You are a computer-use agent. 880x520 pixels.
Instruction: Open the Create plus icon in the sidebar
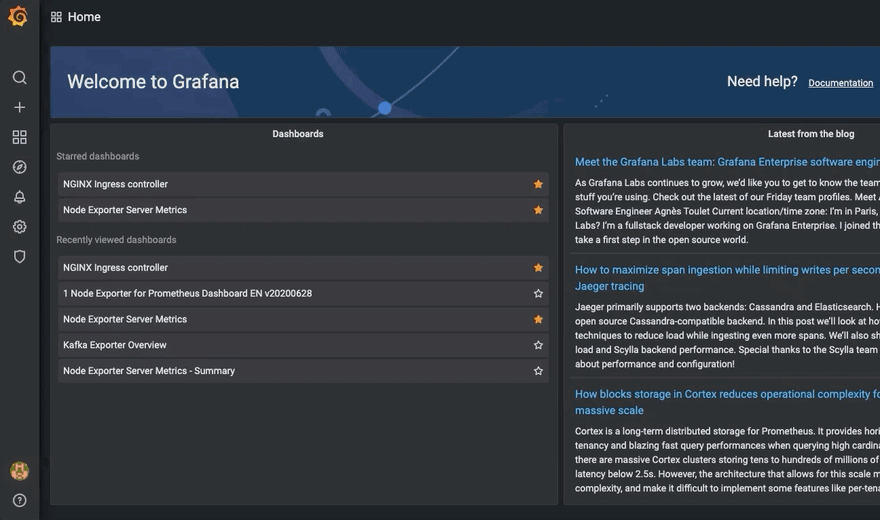(x=20, y=107)
